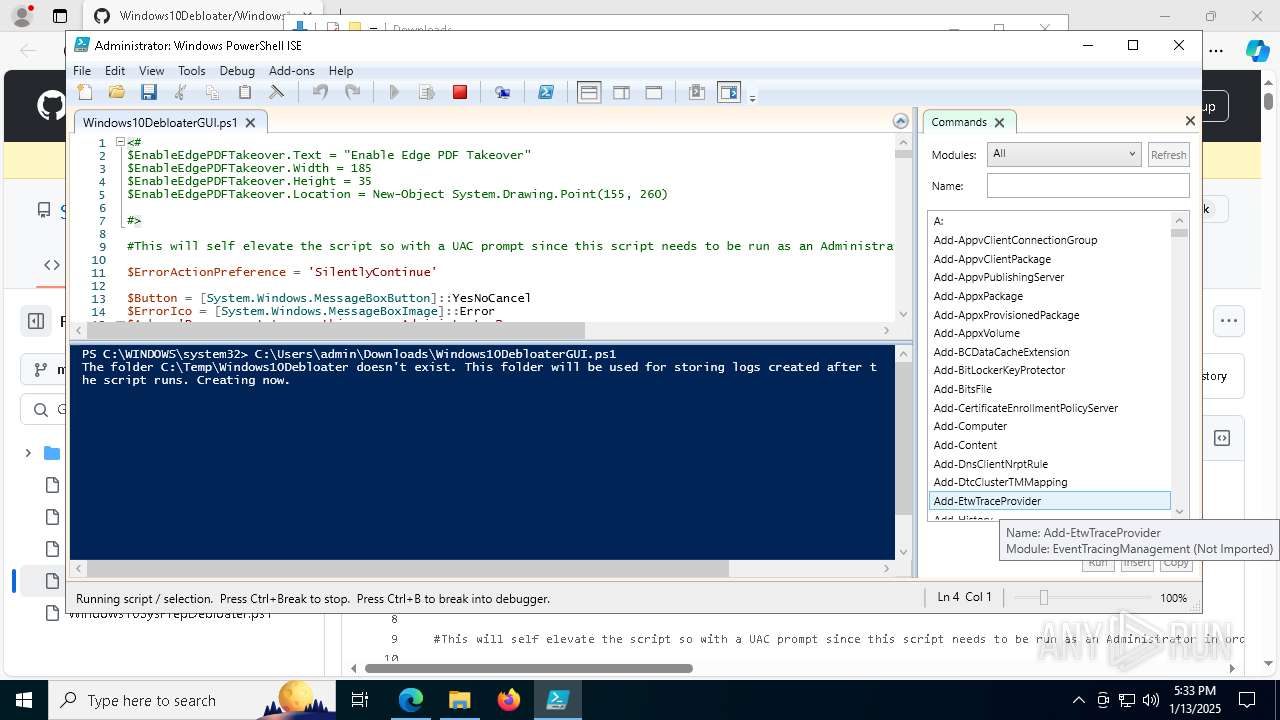The width and height of the screenshot is (1280, 720).
Task: Create a new script with the New icon
Action: tap(85, 92)
